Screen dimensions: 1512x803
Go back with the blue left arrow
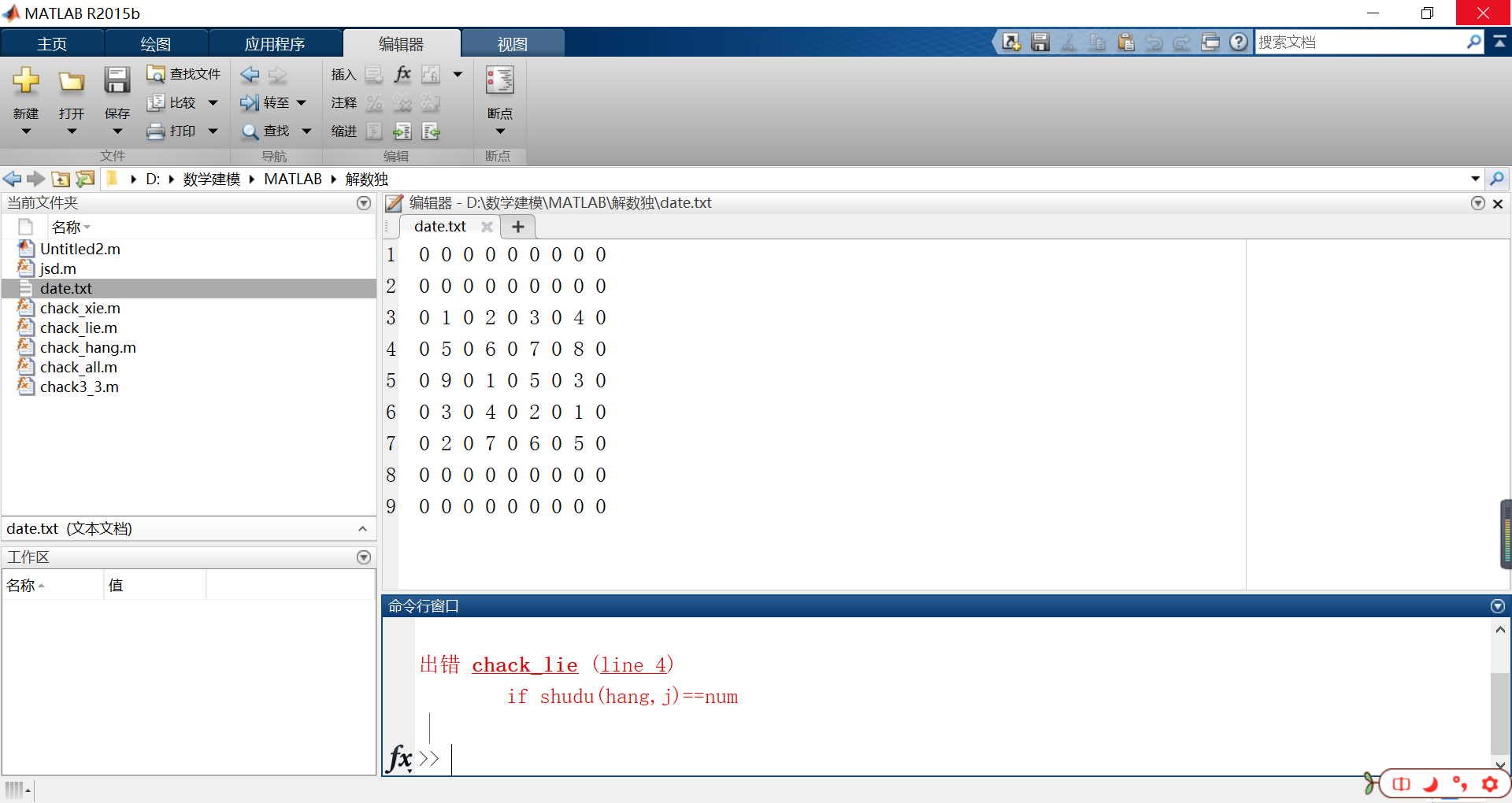(250, 75)
